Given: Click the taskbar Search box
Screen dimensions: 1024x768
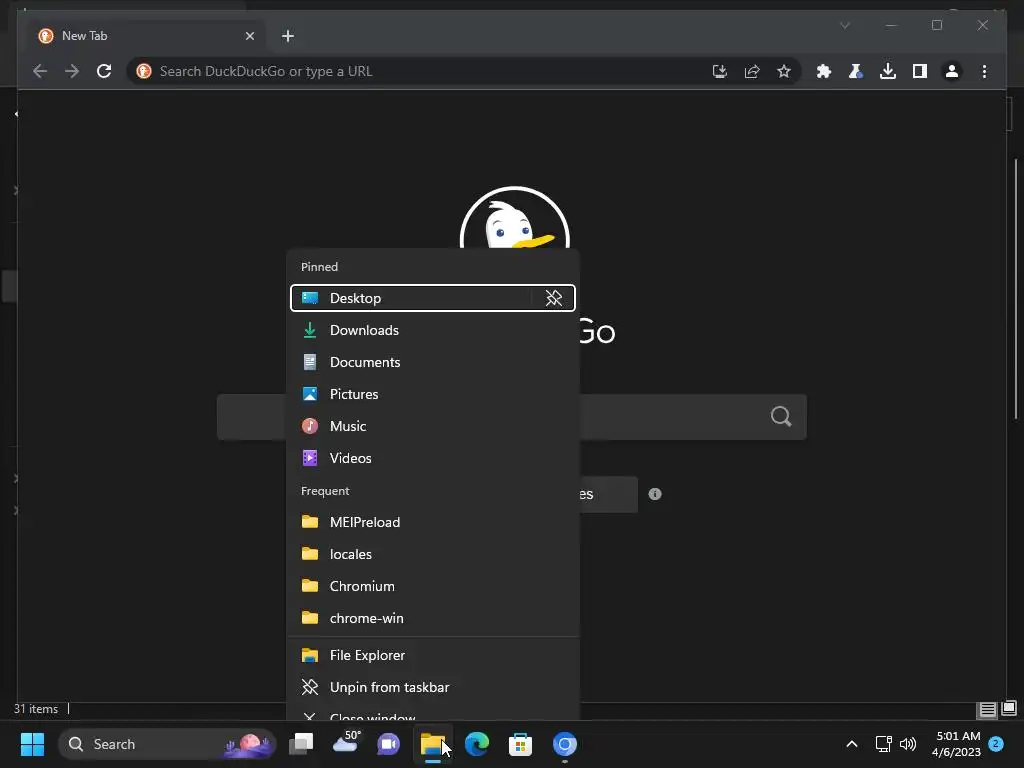Looking at the screenshot, I should (x=167, y=744).
